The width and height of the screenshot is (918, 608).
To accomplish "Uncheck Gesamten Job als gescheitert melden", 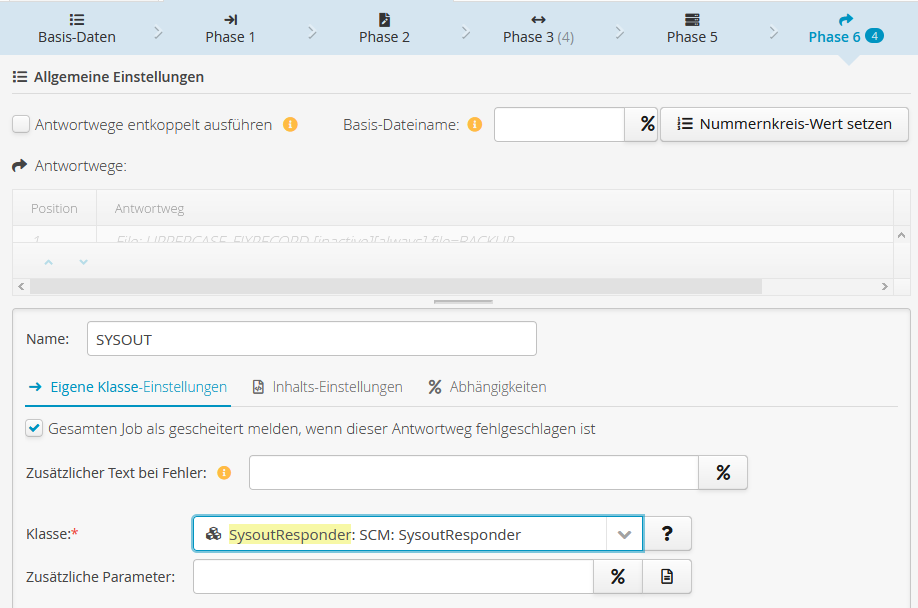I will pos(34,429).
